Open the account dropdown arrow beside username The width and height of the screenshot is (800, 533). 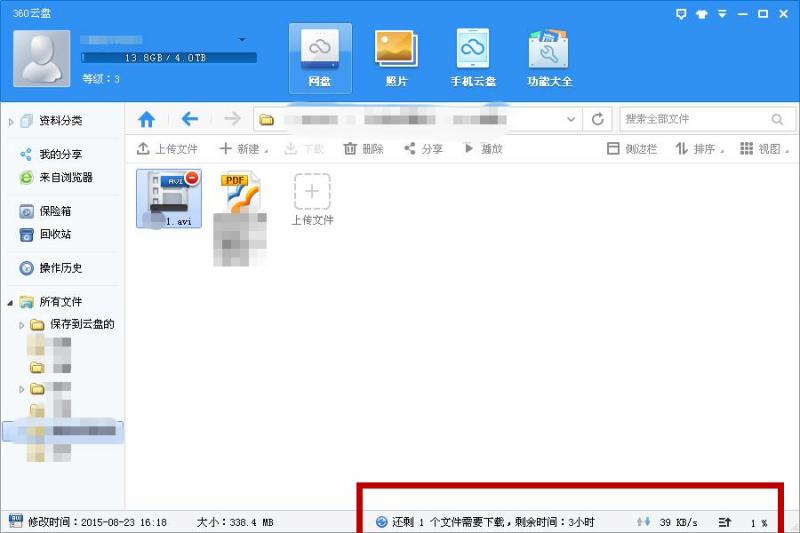coord(242,40)
